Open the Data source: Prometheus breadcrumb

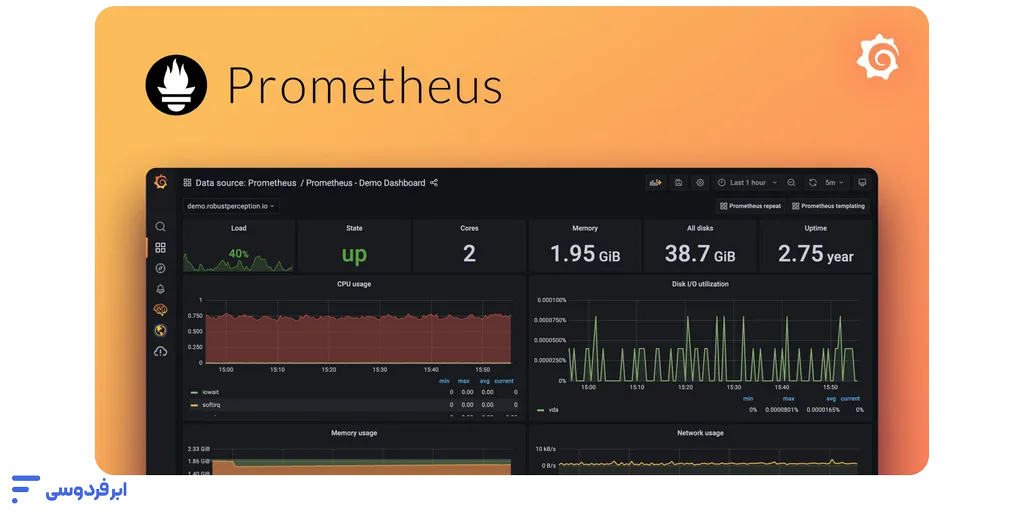click(x=246, y=183)
